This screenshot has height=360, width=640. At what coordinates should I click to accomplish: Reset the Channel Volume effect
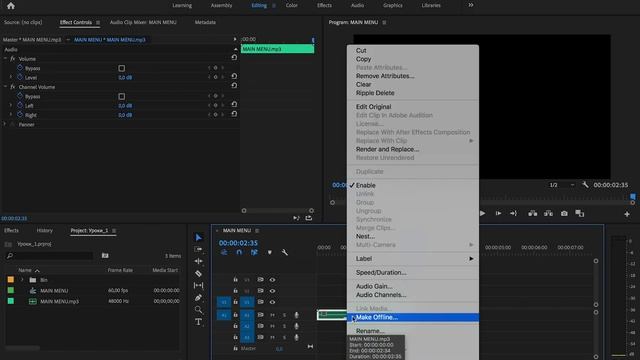point(234,86)
